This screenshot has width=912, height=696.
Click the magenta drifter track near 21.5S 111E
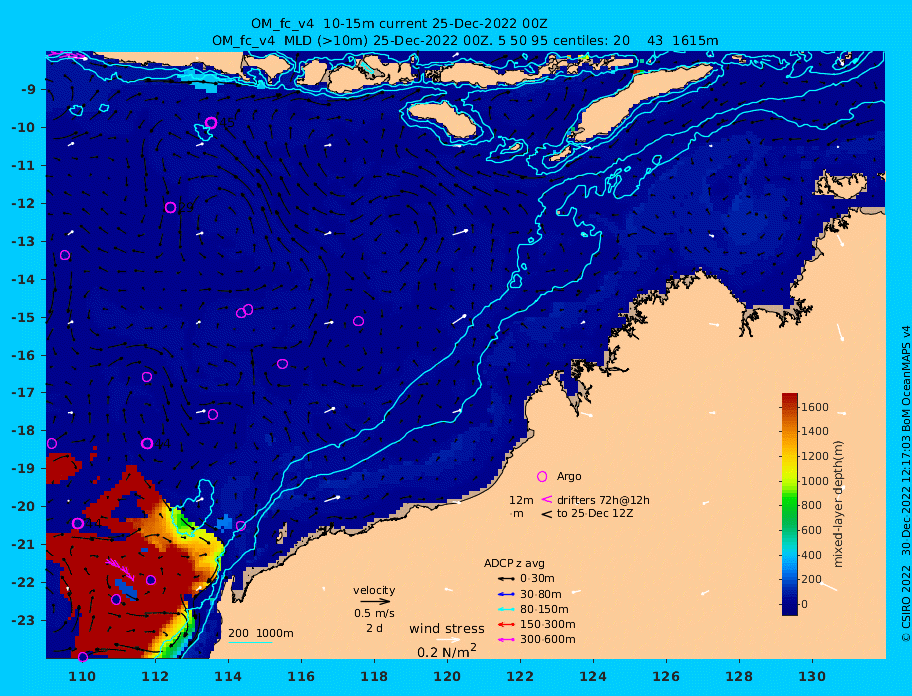pyautogui.click(x=120, y=568)
